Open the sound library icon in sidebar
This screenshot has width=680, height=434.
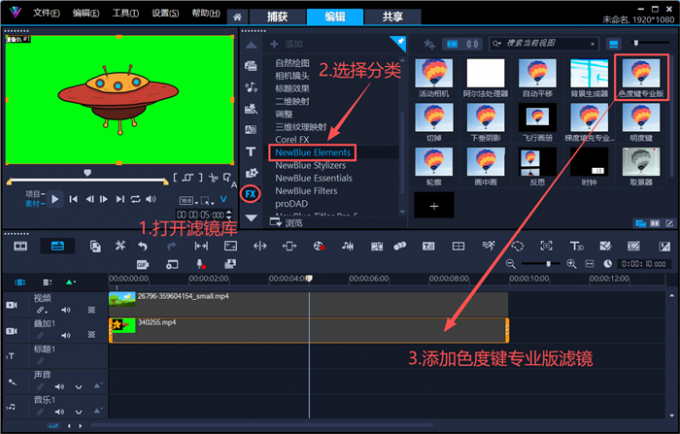[x=251, y=87]
